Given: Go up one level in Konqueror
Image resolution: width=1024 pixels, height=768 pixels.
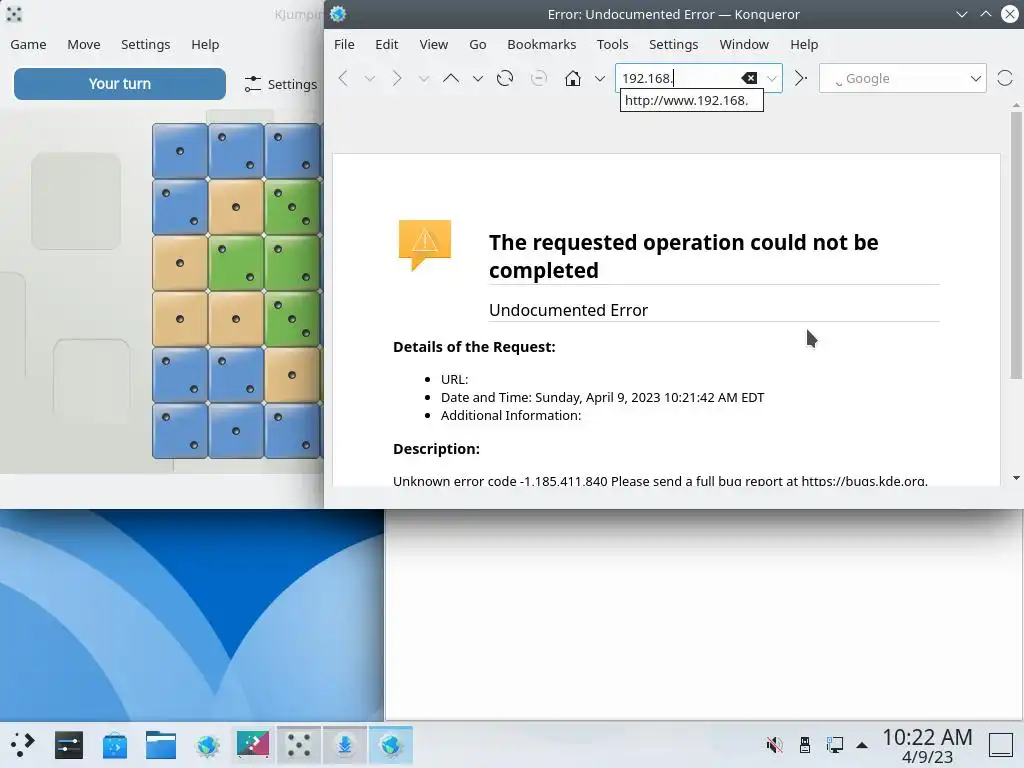Looking at the screenshot, I should [451, 78].
